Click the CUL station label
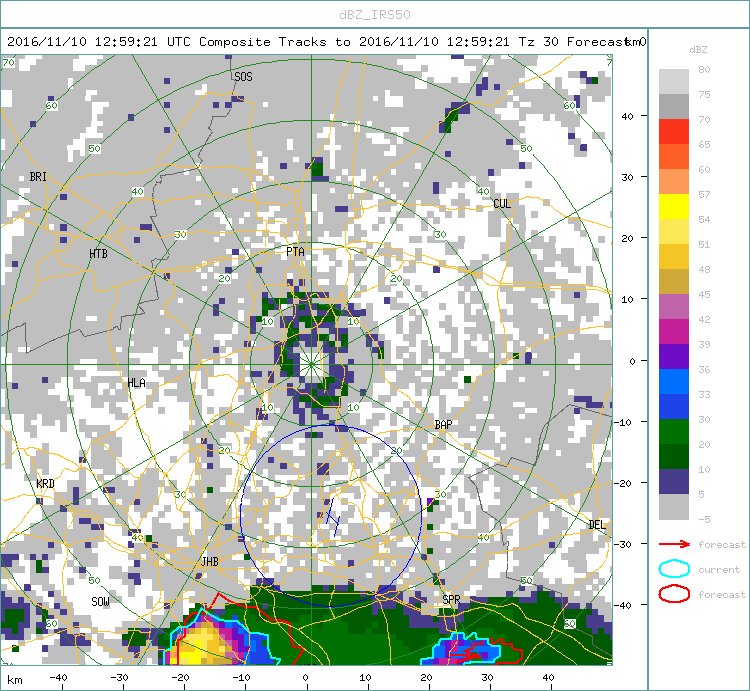 click(x=502, y=204)
